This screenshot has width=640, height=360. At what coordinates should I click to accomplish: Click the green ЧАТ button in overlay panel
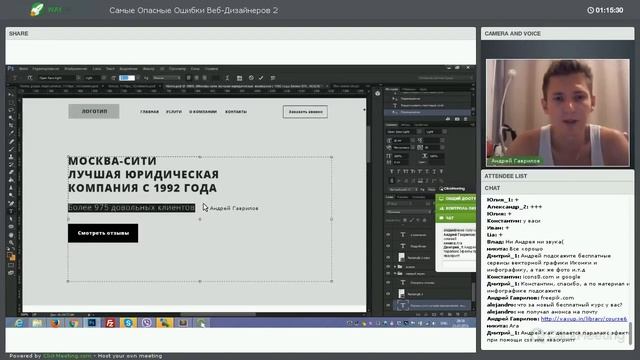click(x=456, y=218)
